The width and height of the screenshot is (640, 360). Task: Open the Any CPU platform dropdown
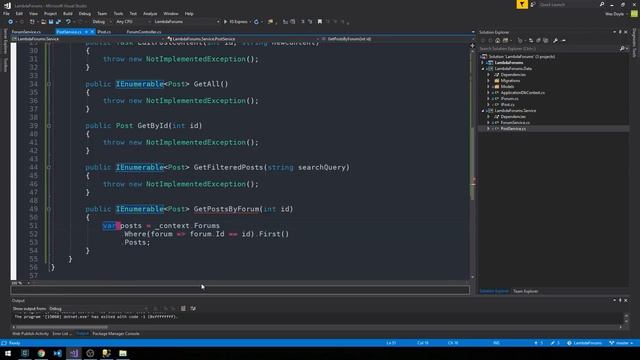[133, 22]
